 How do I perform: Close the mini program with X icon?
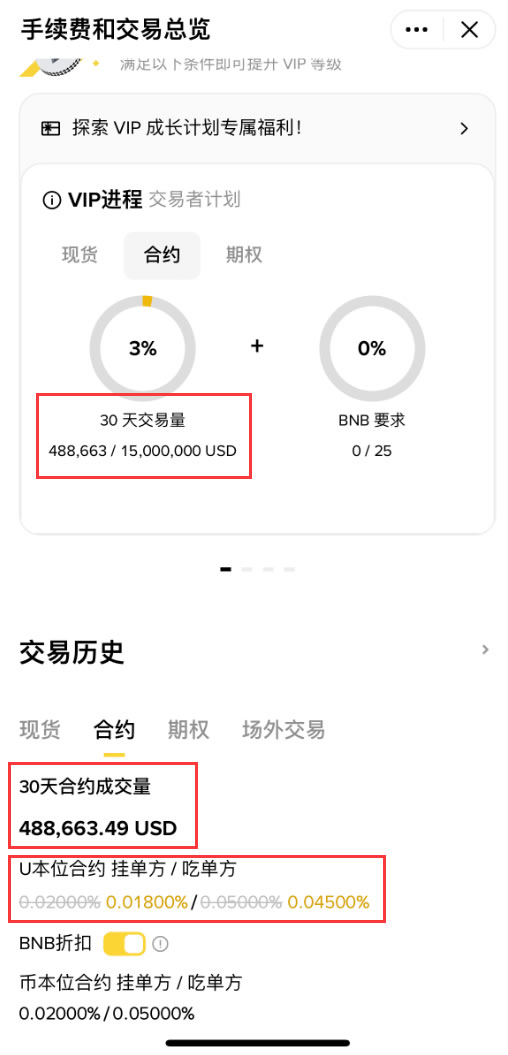(469, 30)
